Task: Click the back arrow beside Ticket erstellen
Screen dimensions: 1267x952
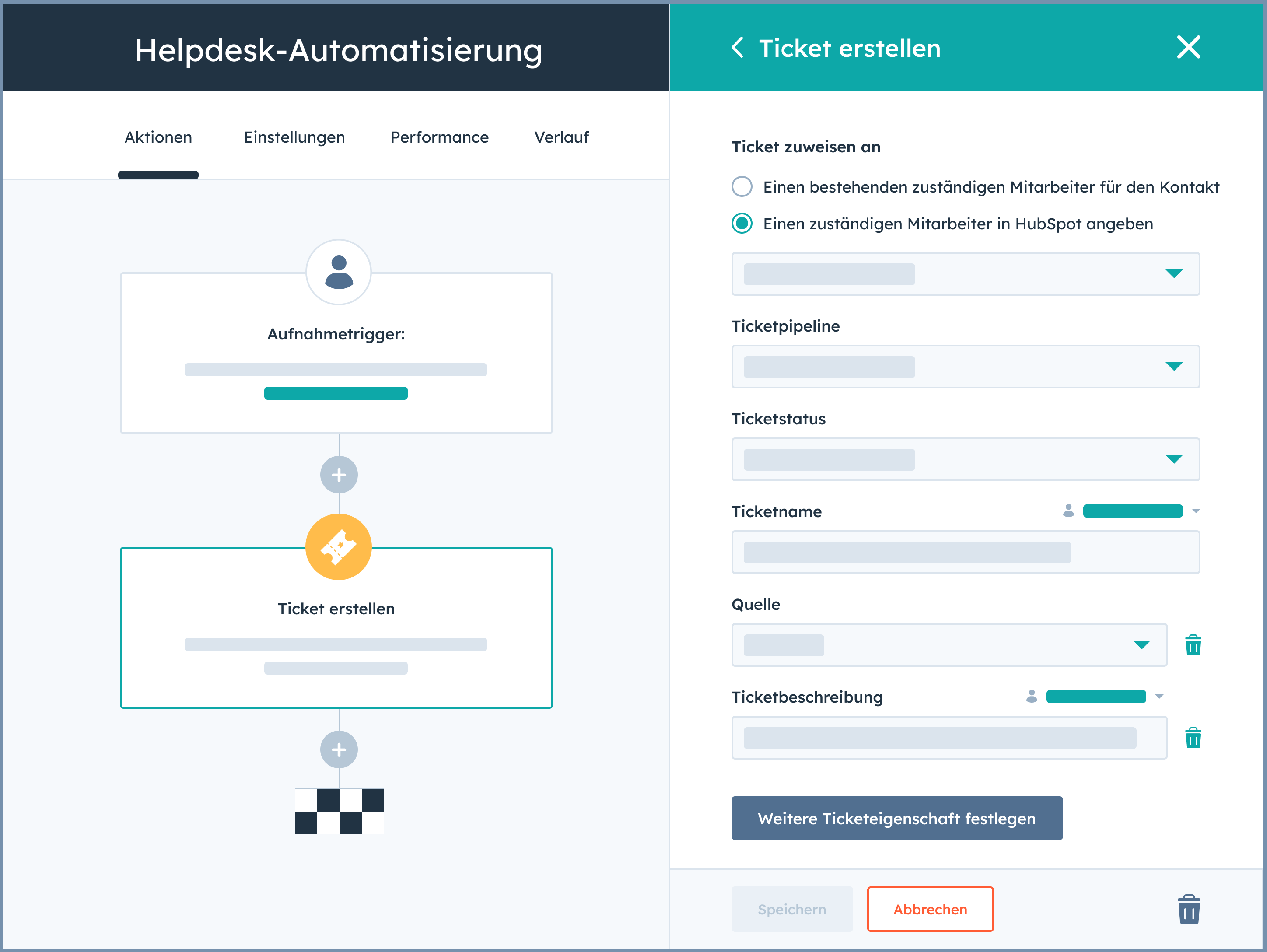Action: [x=738, y=48]
